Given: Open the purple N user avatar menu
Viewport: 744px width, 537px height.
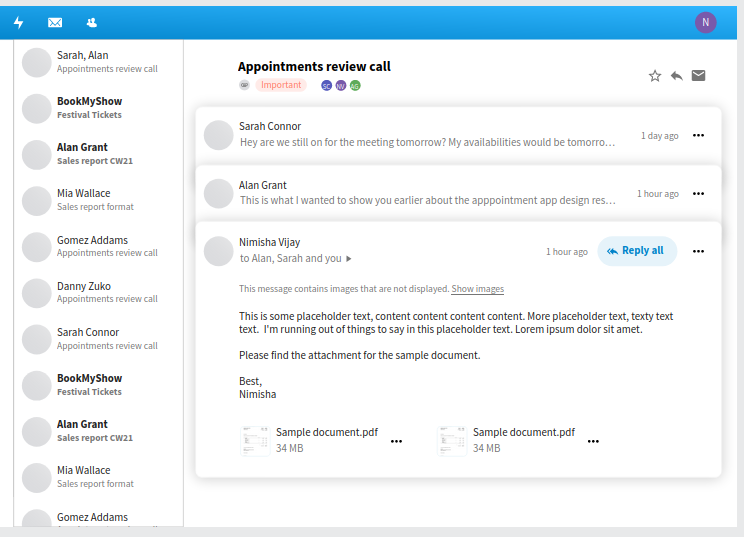Looking at the screenshot, I should (706, 22).
